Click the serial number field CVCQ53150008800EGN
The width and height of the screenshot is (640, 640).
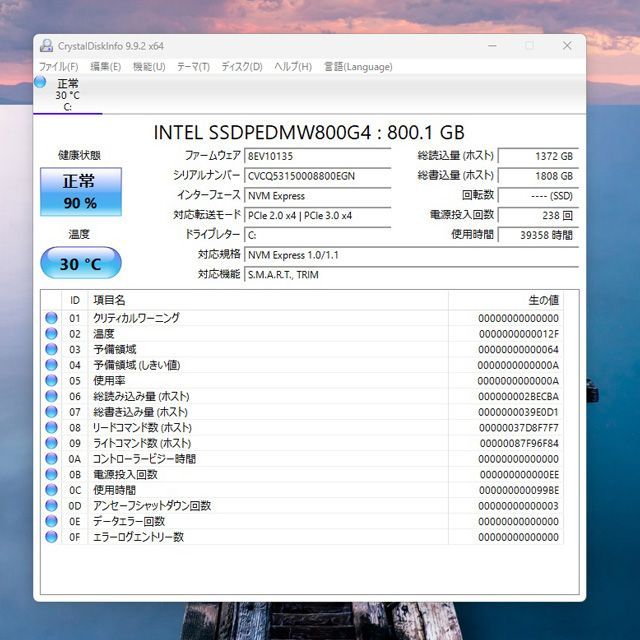click(x=318, y=176)
